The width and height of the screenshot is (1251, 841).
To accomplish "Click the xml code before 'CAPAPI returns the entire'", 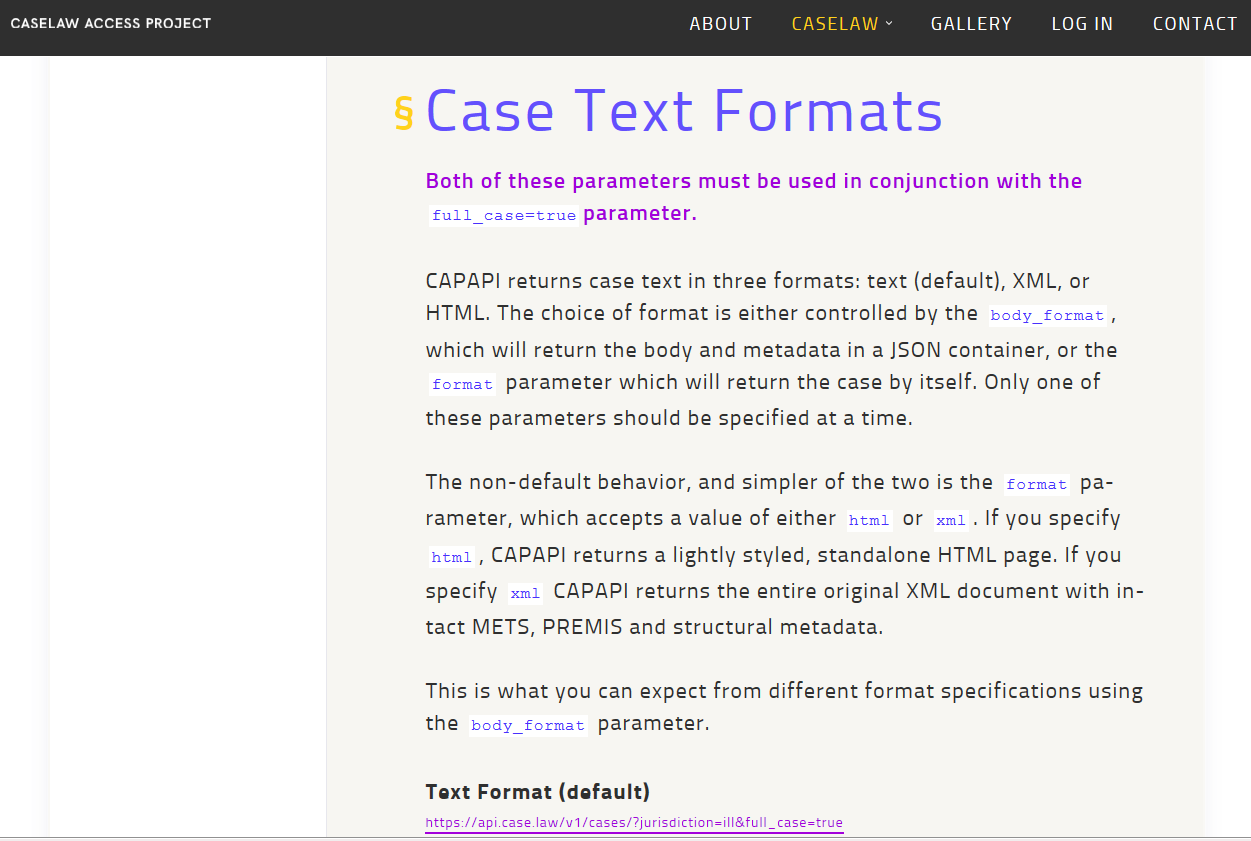I will coord(525,593).
